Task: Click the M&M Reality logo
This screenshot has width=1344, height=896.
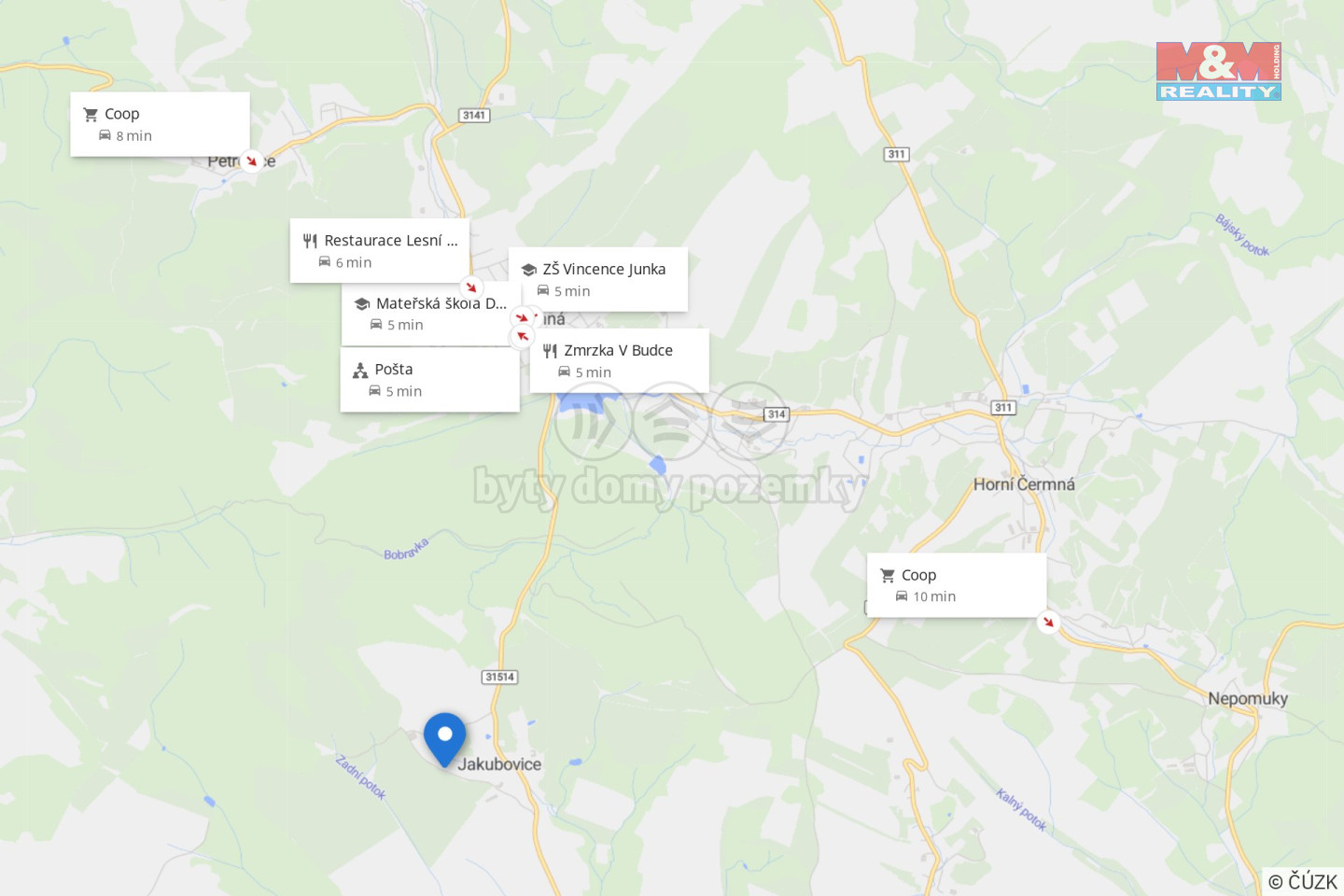Action: click(x=1218, y=71)
